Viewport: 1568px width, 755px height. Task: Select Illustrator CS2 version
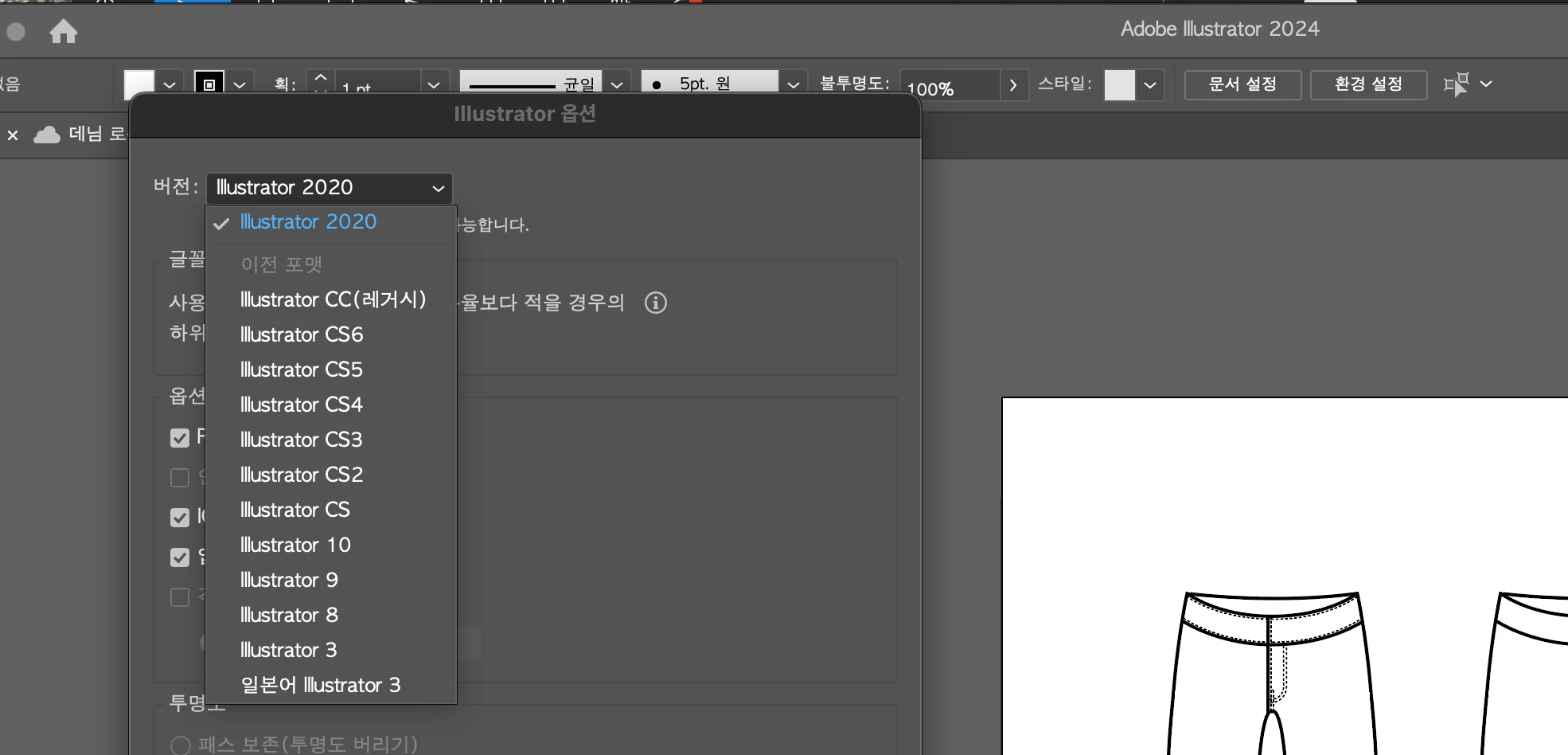click(x=331, y=475)
